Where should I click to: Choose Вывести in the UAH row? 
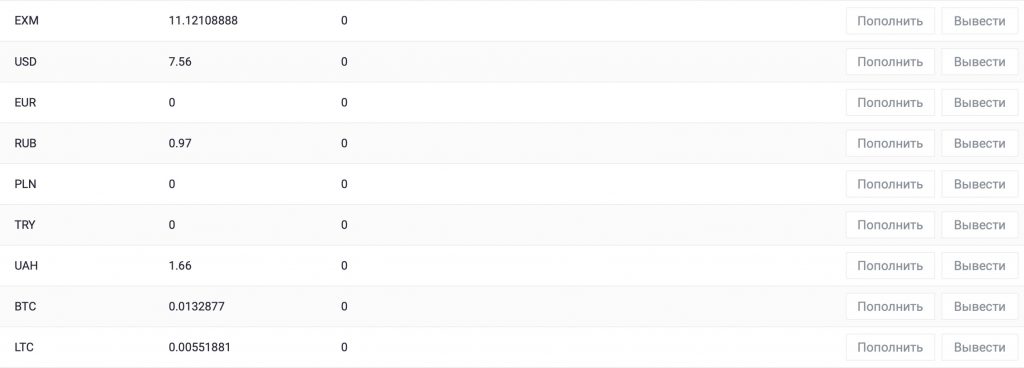click(x=980, y=266)
